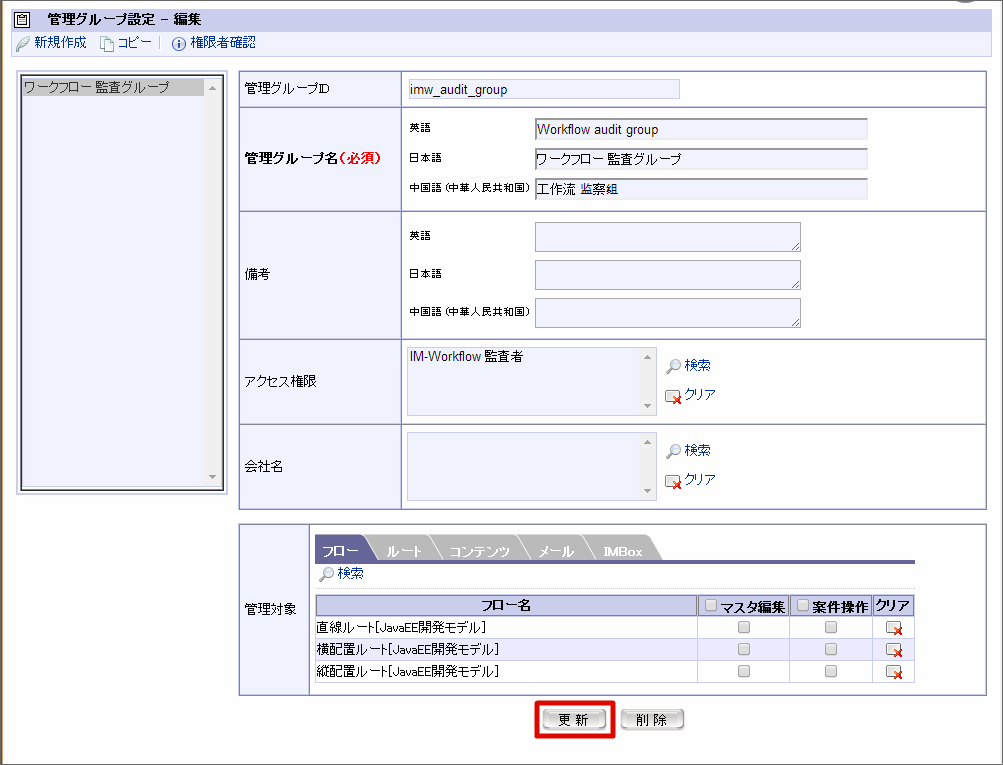Clear the 直線ルート row with delete icon
The height and width of the screenshot is (765, 1003).
point(894,627)
